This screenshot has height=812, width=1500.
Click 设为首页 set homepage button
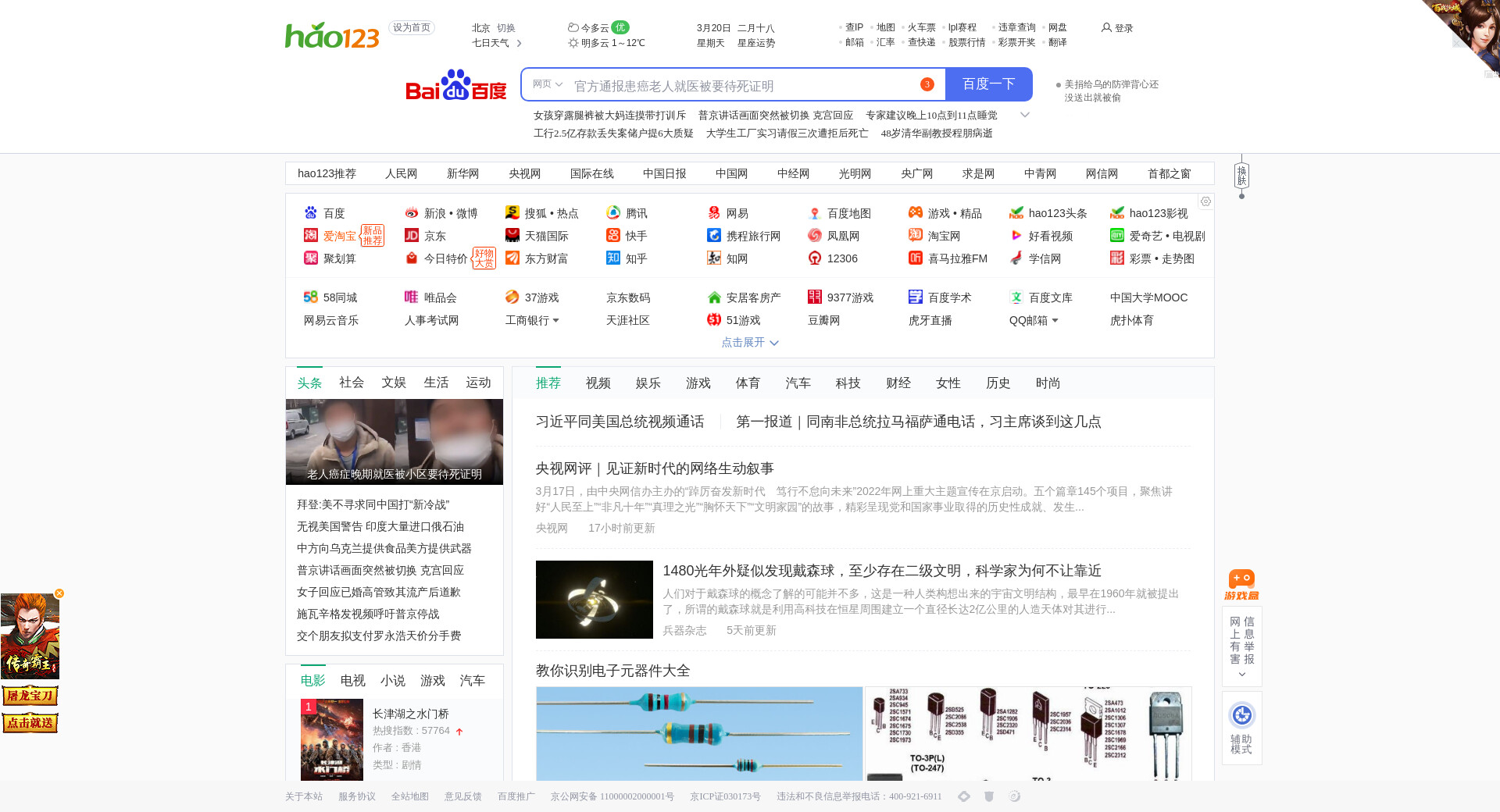pos(412,28)
